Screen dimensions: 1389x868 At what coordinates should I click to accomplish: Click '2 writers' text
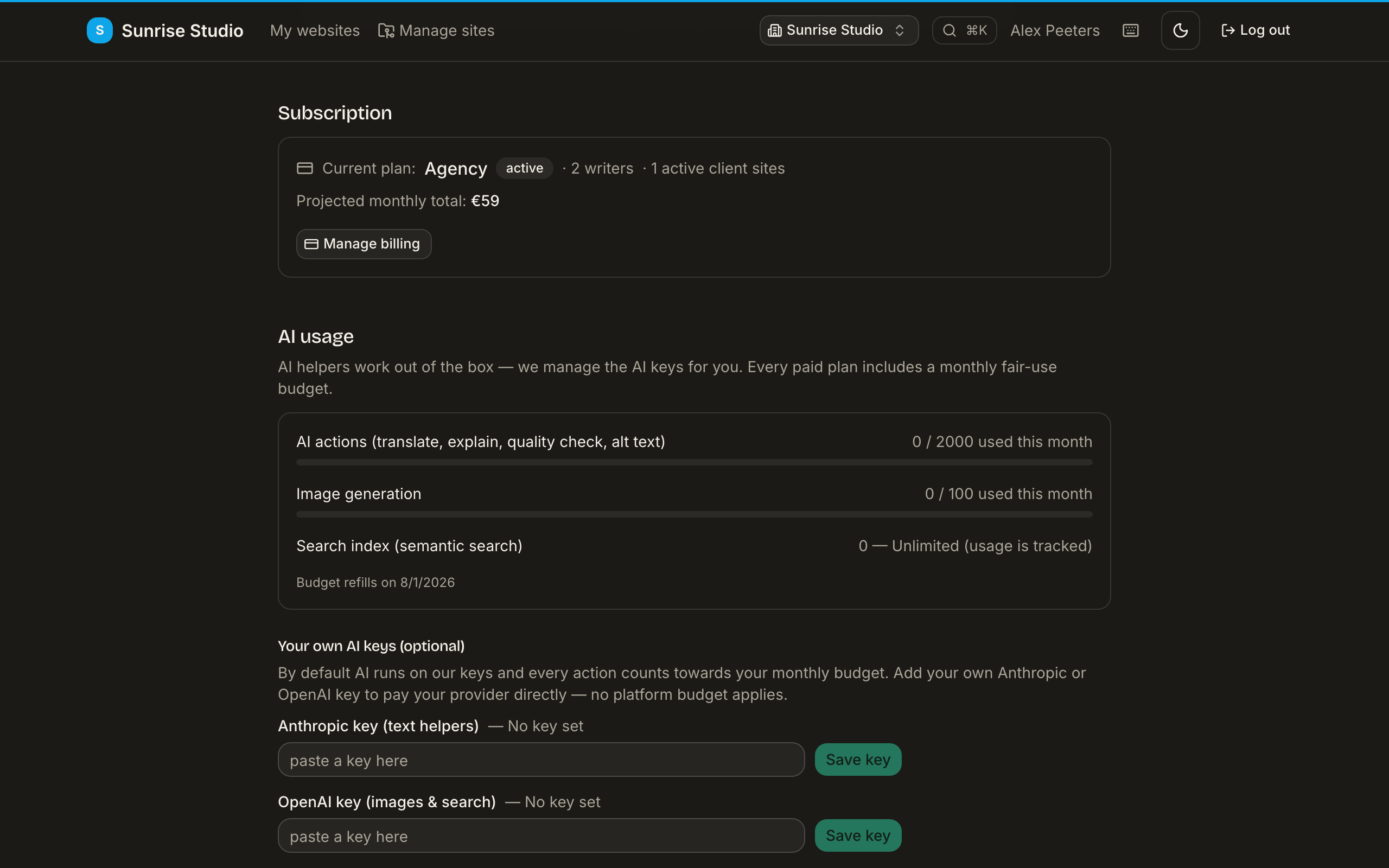[x=602, y=168]
